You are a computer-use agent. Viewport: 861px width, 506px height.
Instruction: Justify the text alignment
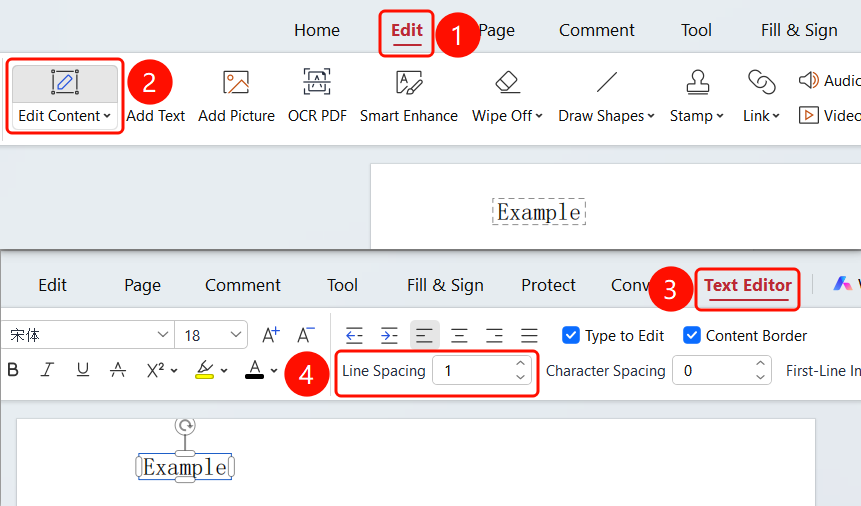tap(529, 335)
